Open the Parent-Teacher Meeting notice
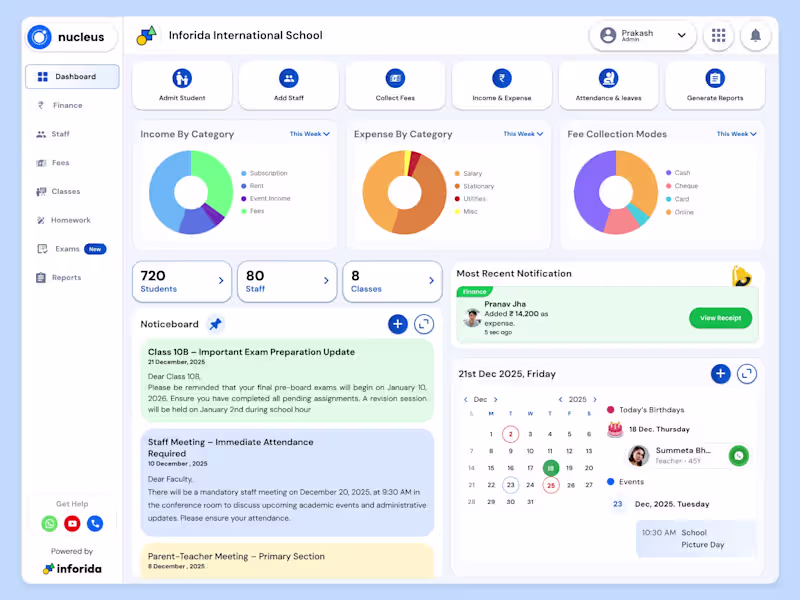The width and height of the screenshot is (800, 600). click(x=287, y=560)
